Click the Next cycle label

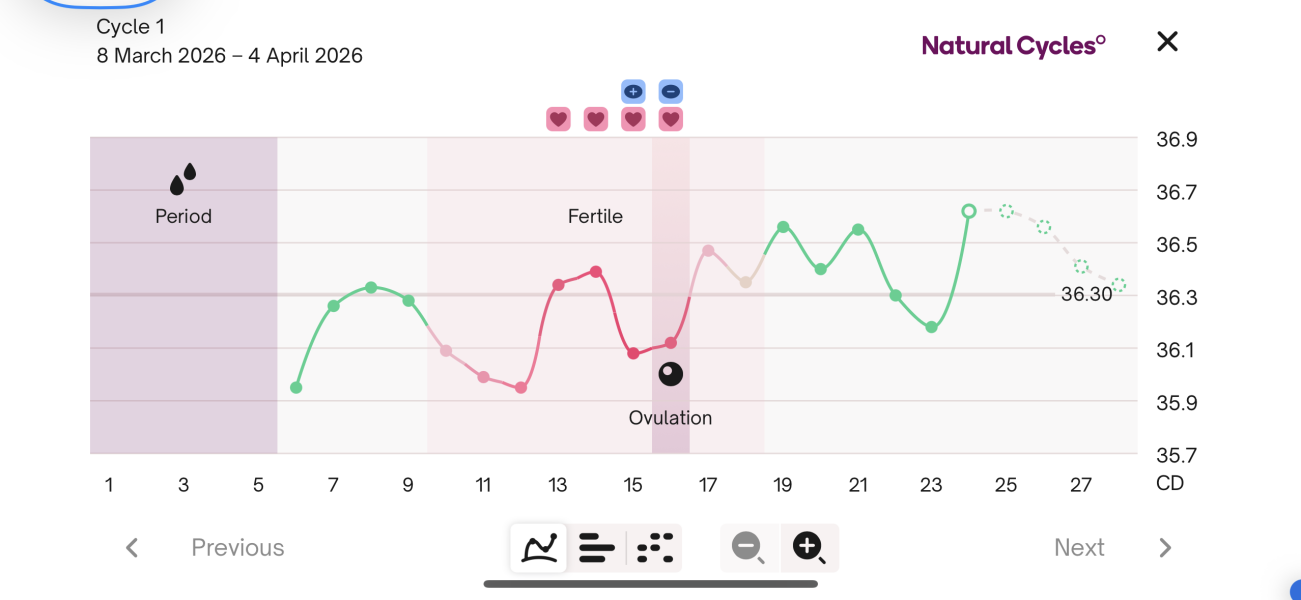(1079, 548)
